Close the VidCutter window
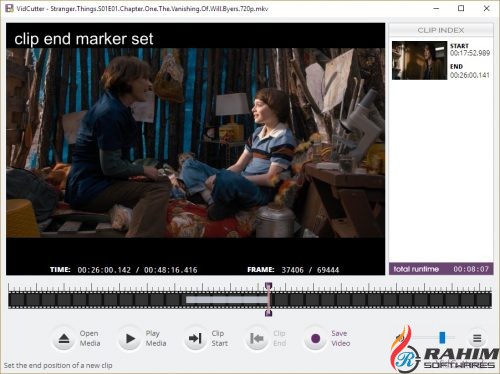The image size is (500, 374). 486,8
